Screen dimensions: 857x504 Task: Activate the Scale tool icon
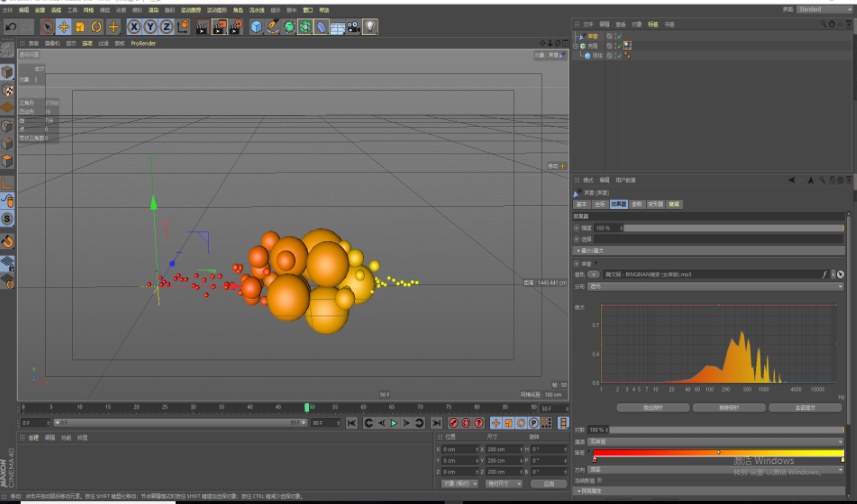pyautogui.click(x=80, y=26)
